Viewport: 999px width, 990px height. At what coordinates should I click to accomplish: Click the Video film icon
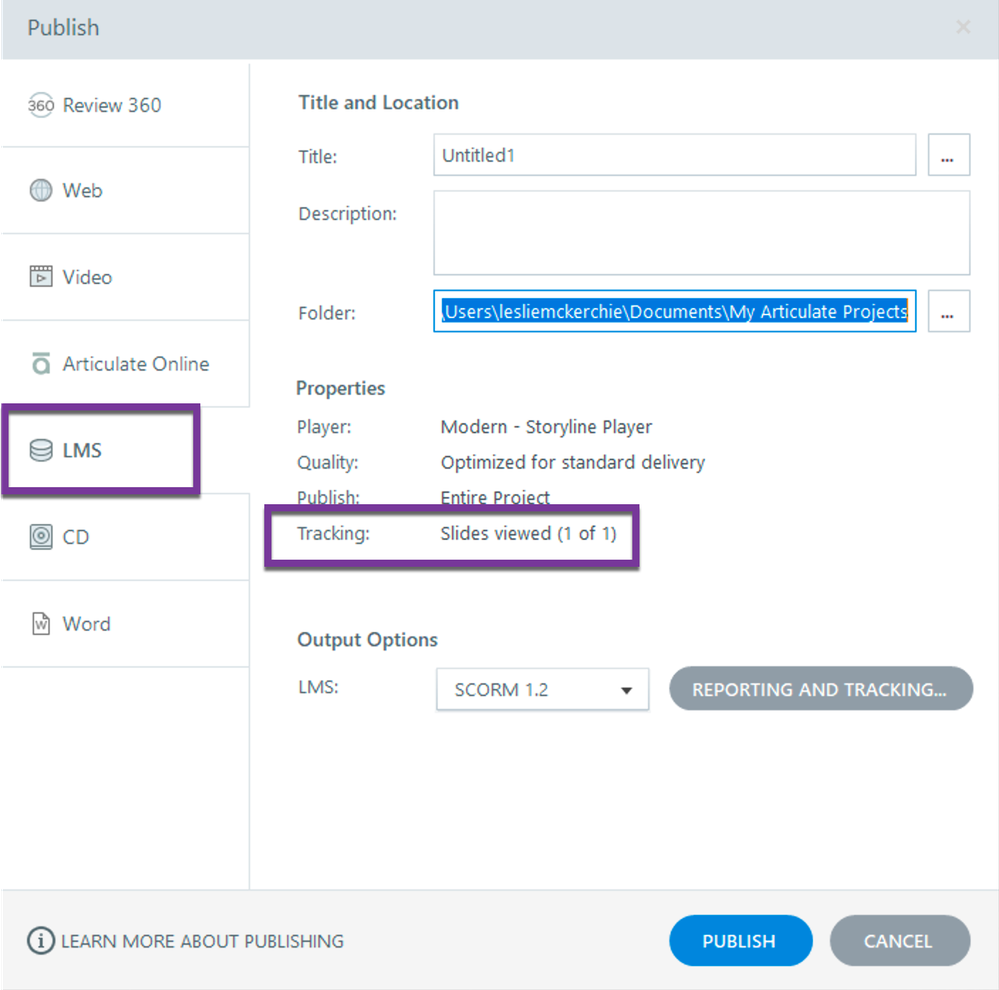tap(41, 277)
